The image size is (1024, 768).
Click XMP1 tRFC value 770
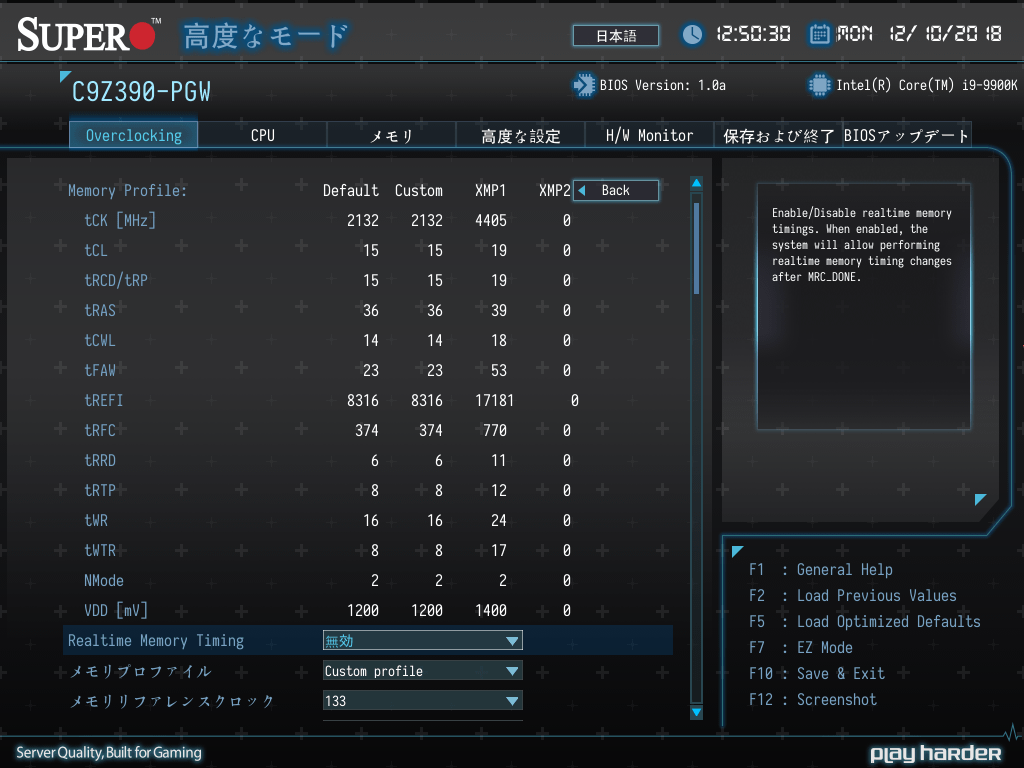(495, 431)
